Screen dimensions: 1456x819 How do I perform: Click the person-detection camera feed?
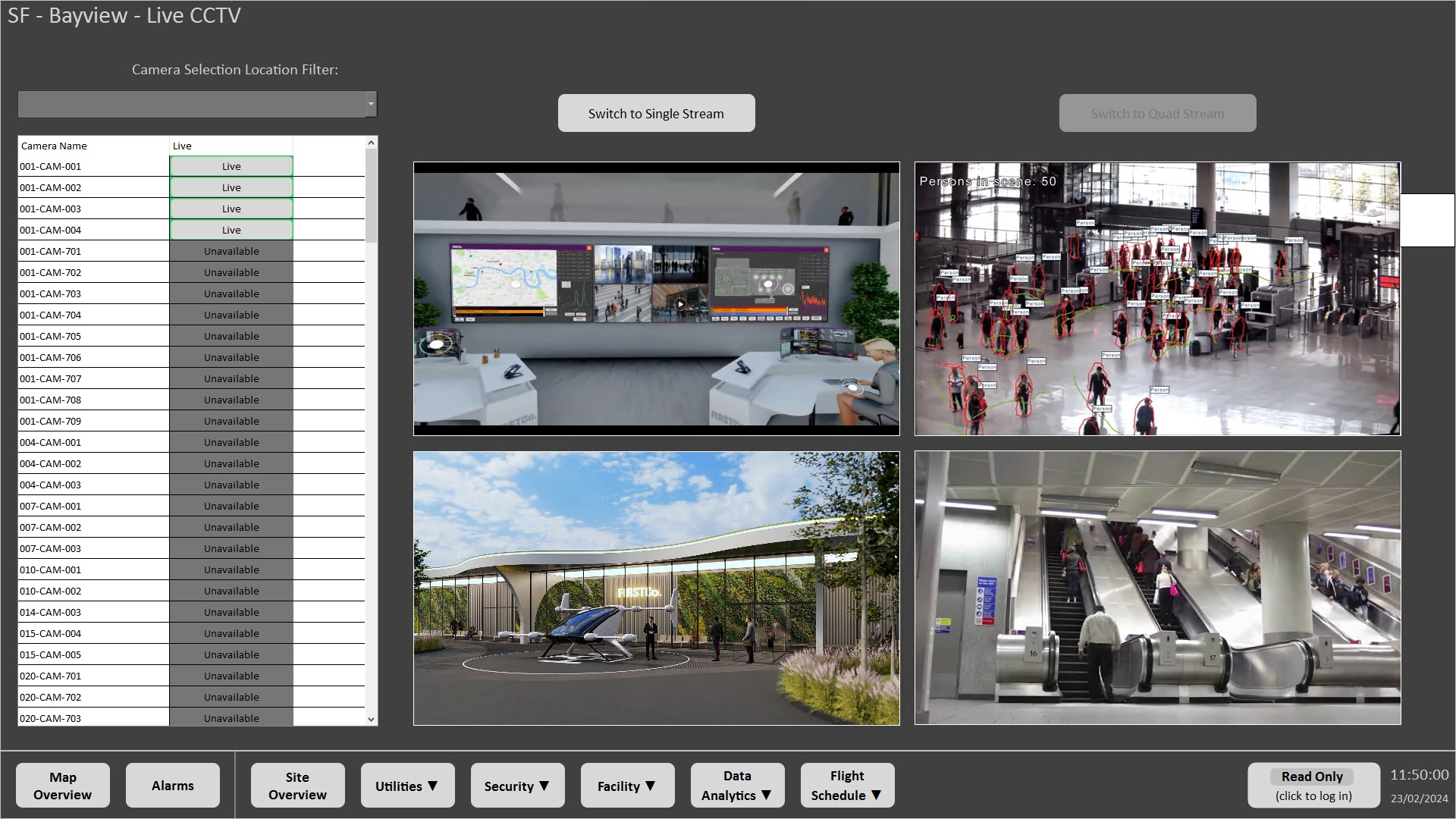pyautogui.click(x=1156, y=298)
